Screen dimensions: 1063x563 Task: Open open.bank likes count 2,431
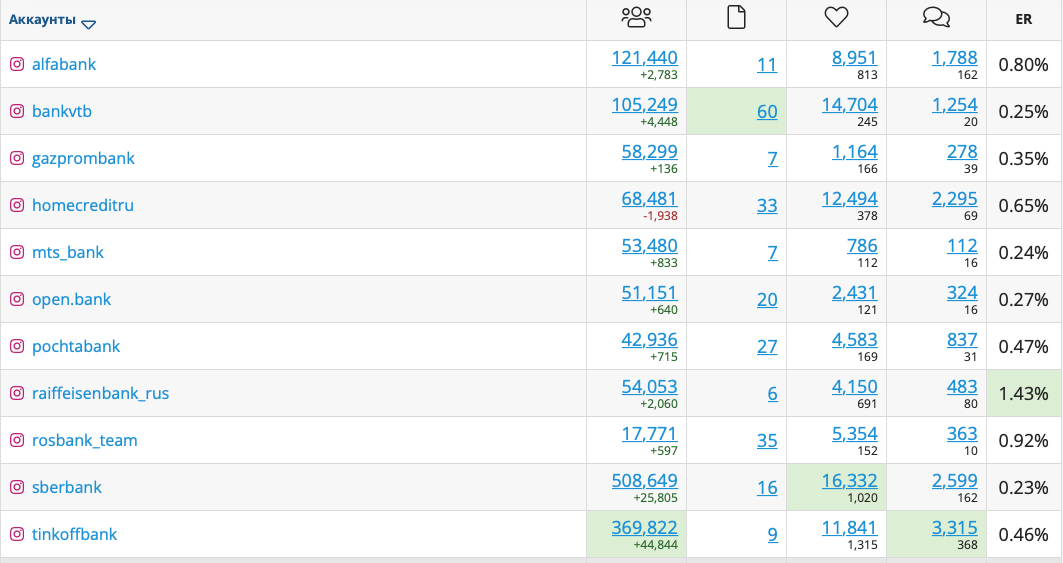tap(854, 292)
